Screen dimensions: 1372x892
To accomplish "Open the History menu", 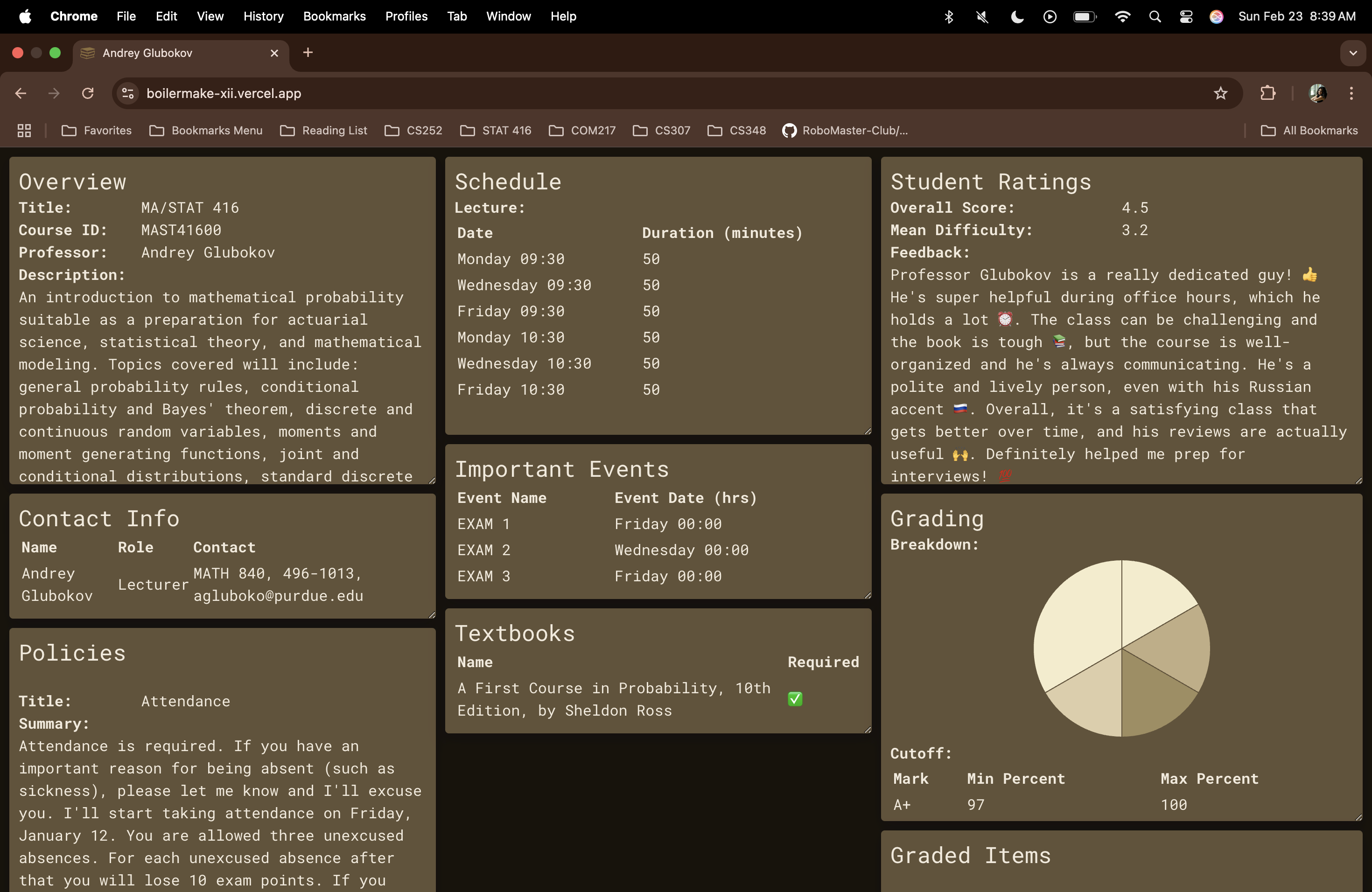I will tap(263, 17).
